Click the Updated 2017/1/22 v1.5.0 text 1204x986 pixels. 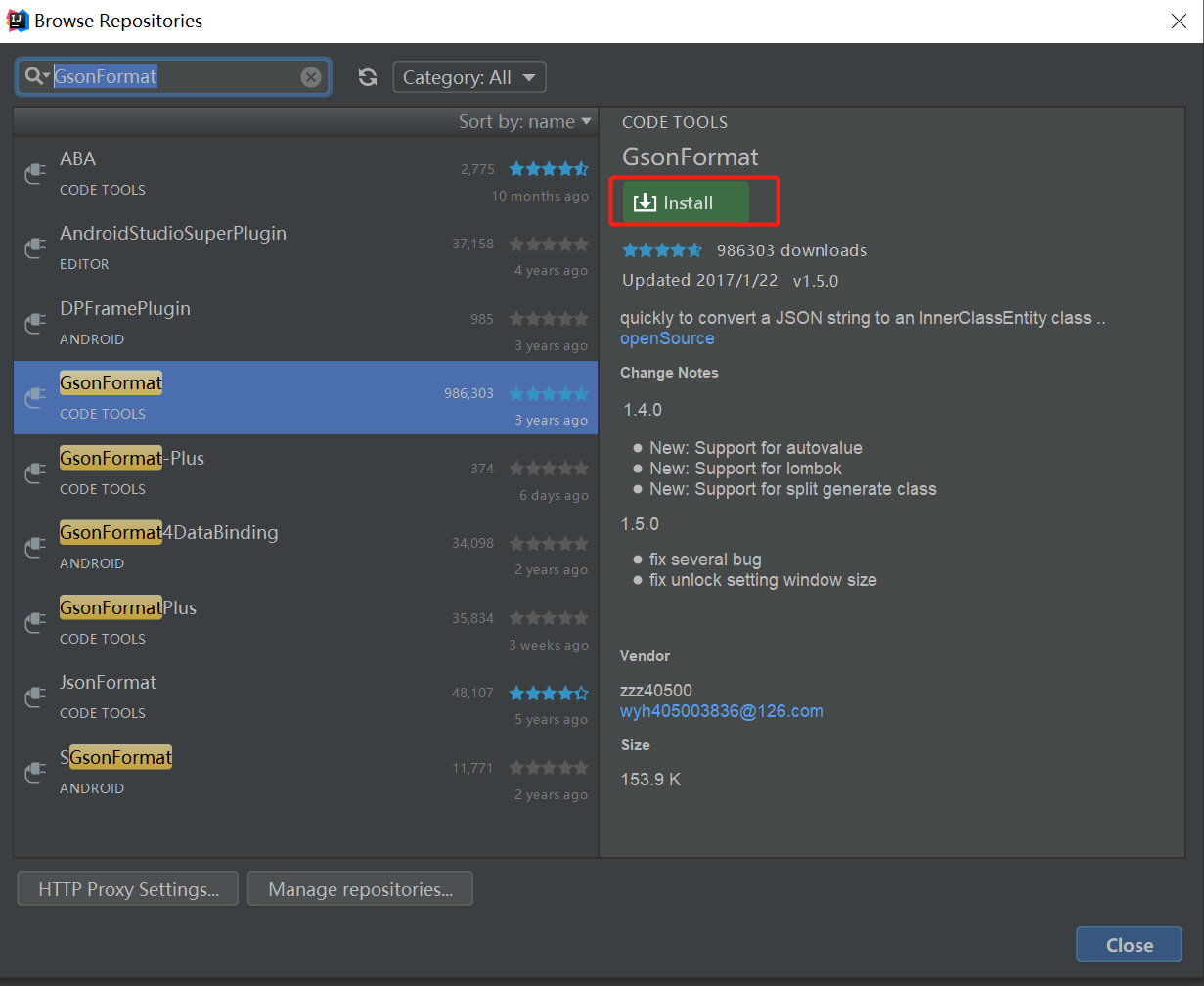(730, 281)
